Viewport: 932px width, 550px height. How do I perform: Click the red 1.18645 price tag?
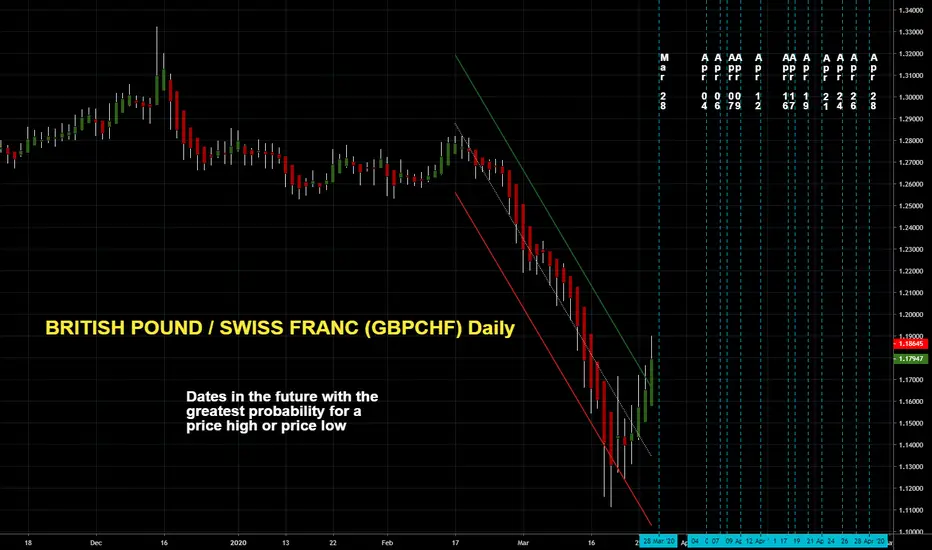(x=910, y=344)
